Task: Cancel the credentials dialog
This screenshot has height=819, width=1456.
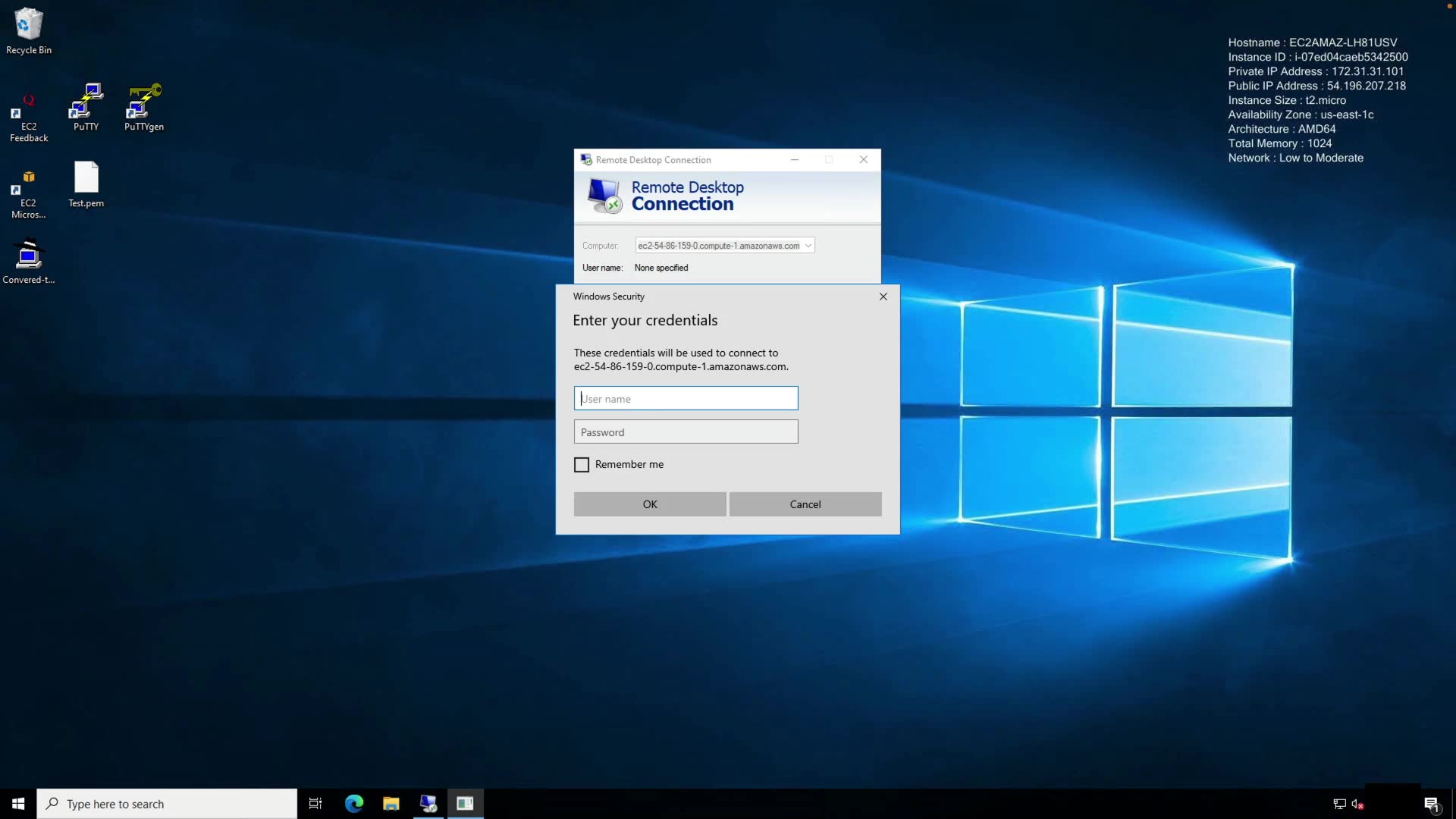Action: (805, 504)
